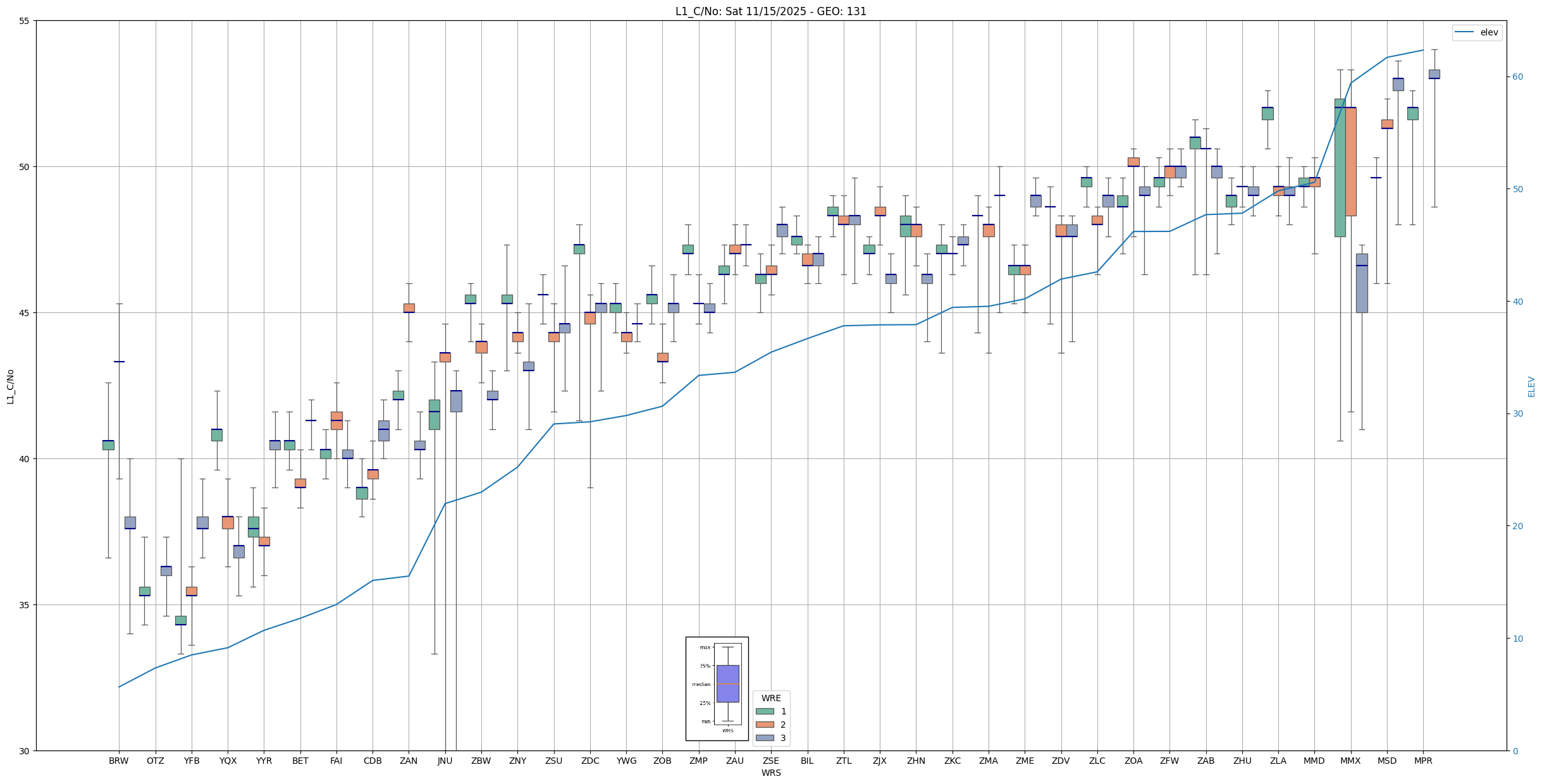Viewport: 1542px width, 784px height.
Task: Click the boxplot explanation inset diagram
Action: (x=717, y=689)
